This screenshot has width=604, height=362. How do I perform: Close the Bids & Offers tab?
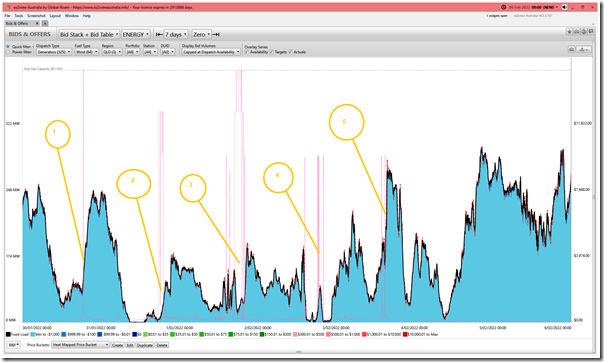click(37, 23)
